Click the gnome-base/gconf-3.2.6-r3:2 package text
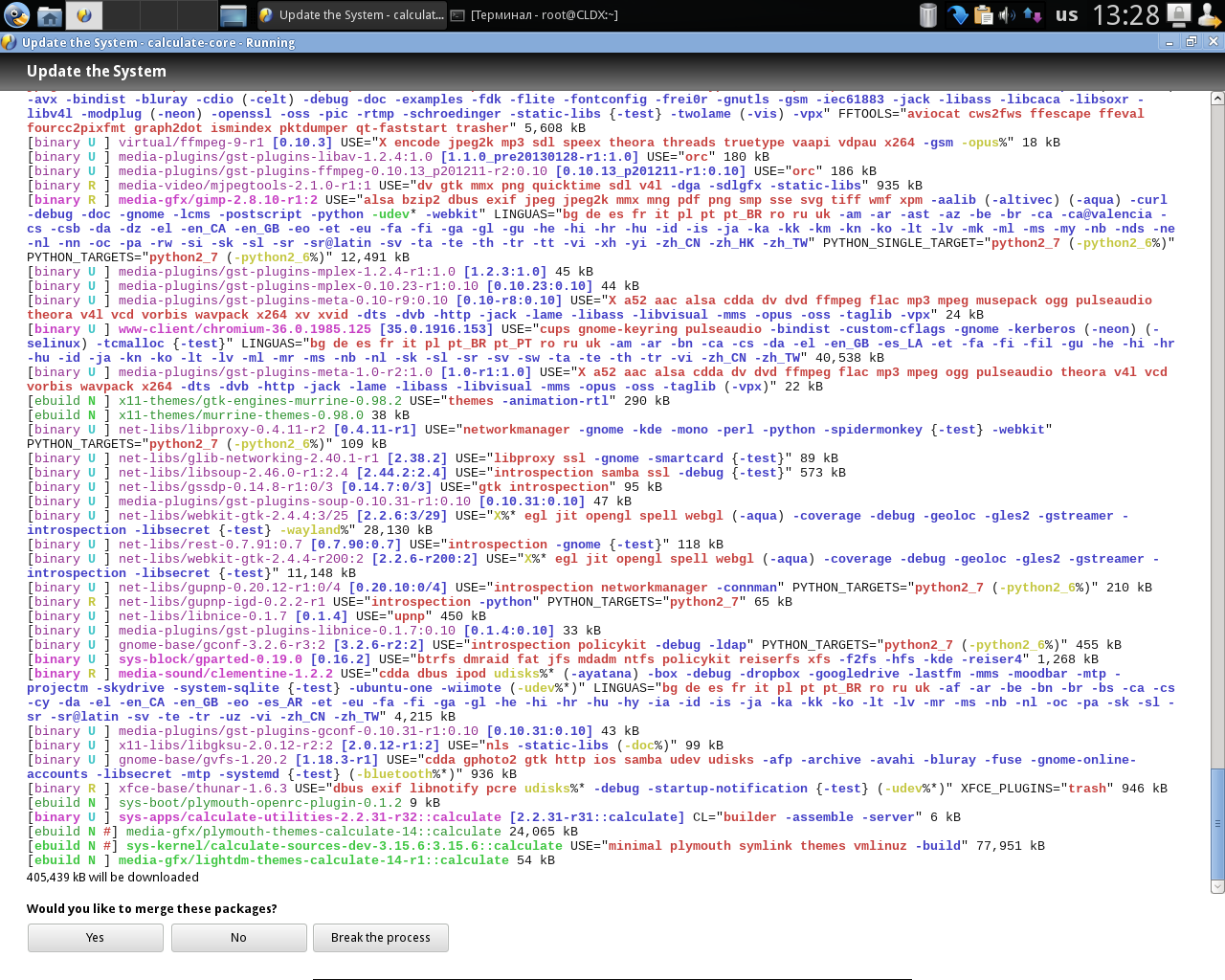 click(x=222, y=645)
